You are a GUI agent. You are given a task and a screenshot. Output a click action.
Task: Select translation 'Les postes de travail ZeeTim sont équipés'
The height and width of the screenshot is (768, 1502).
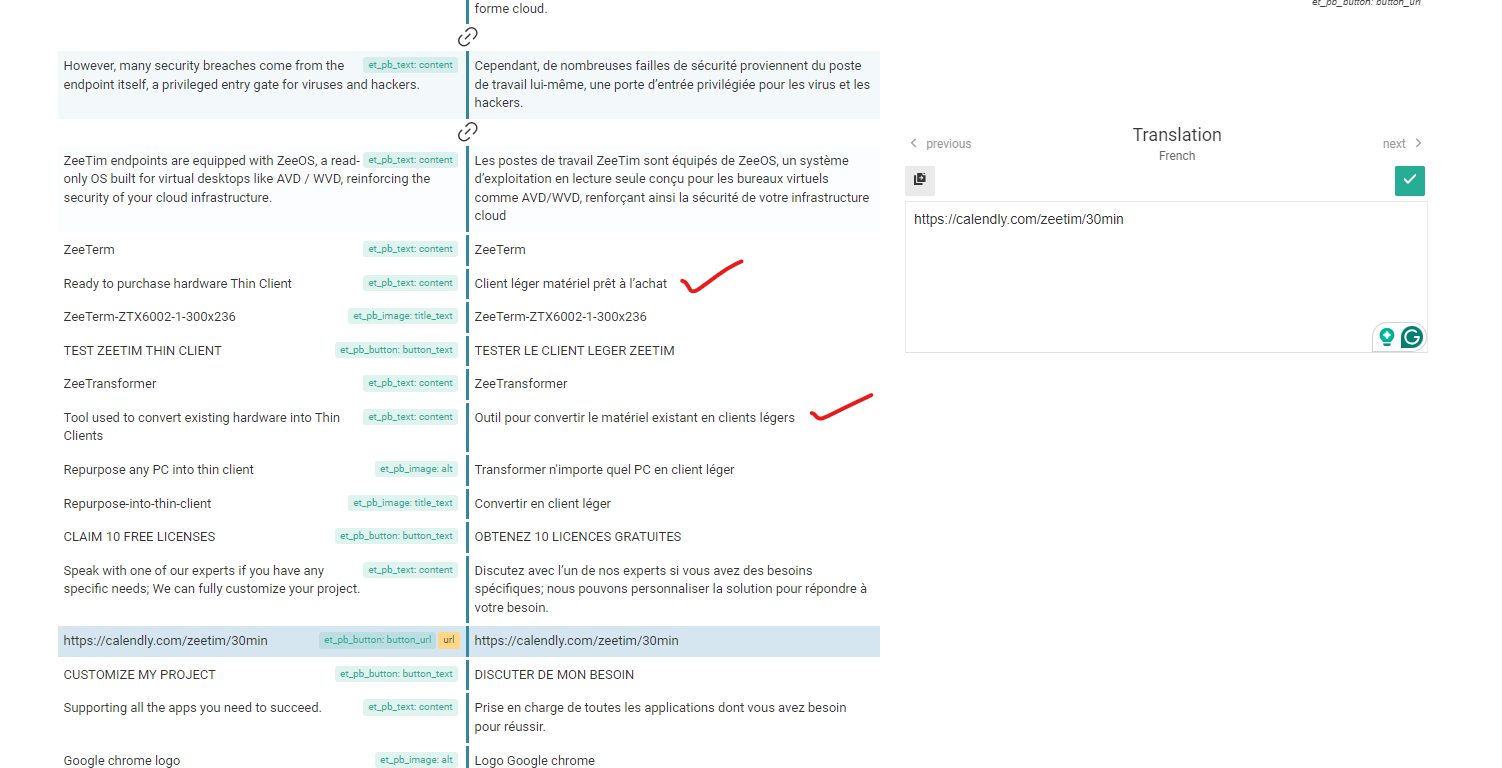pos(672,188)
